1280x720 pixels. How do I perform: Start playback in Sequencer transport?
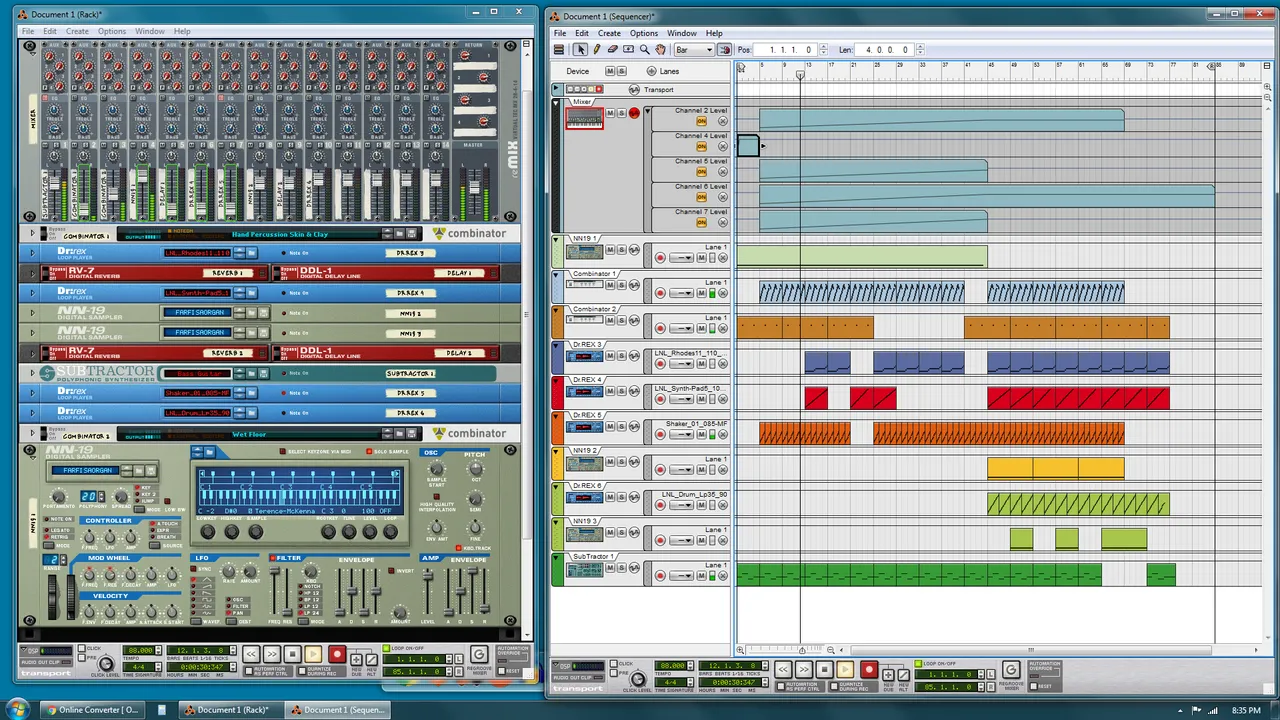846,670
